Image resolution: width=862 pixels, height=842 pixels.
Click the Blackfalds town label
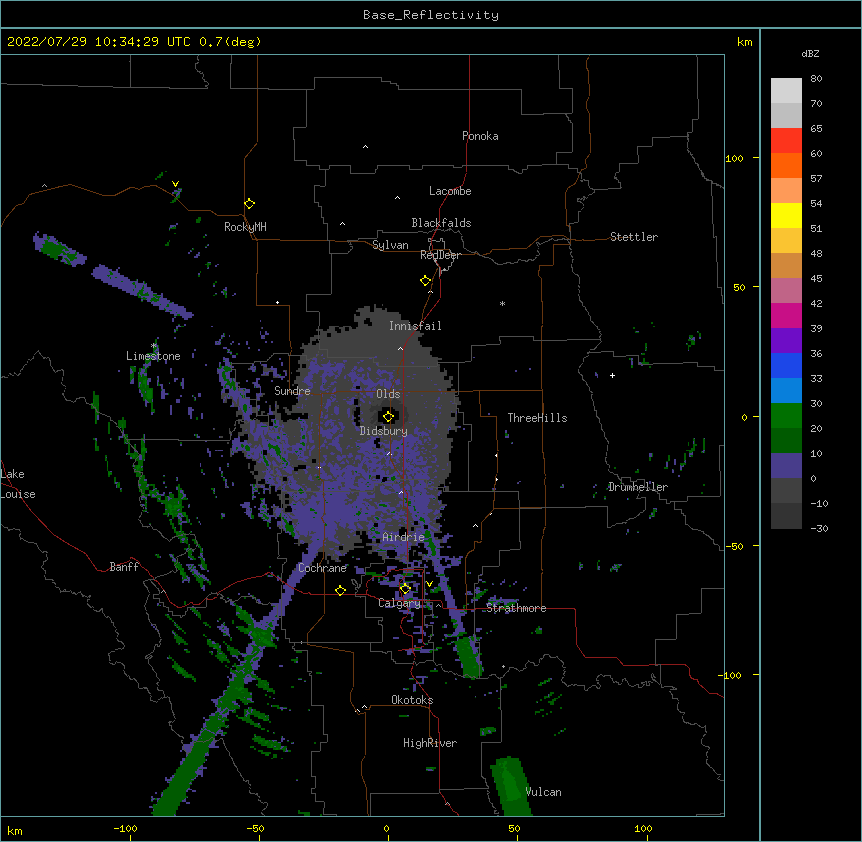click(x=441, y=223)
